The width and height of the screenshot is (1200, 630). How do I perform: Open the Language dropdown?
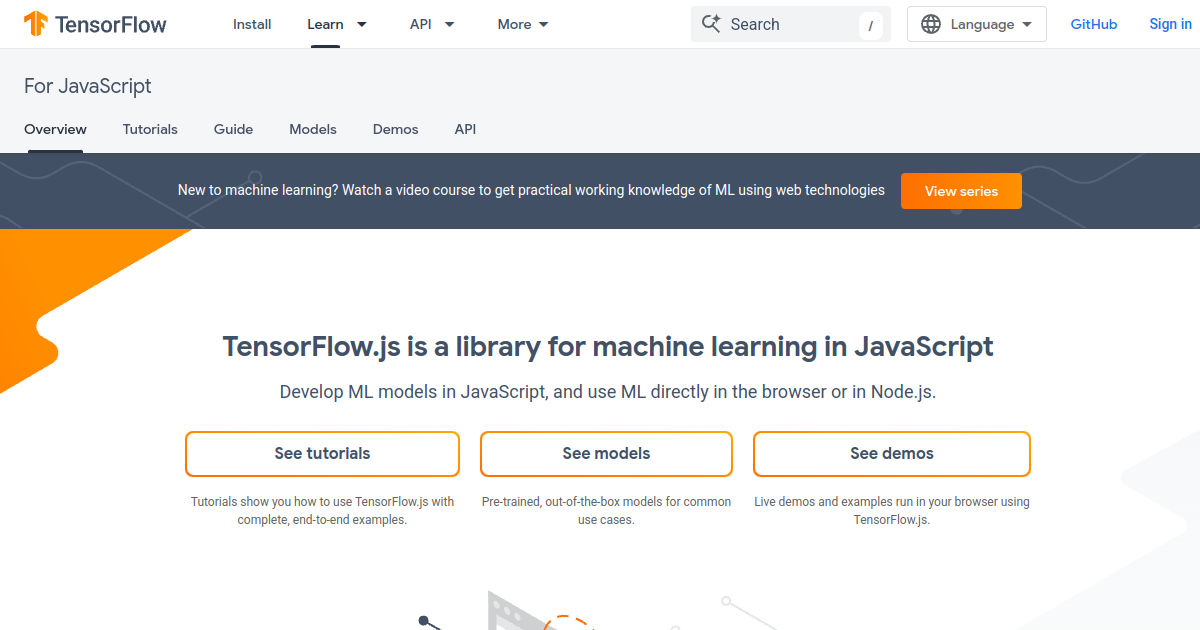[x=977, y=24]
